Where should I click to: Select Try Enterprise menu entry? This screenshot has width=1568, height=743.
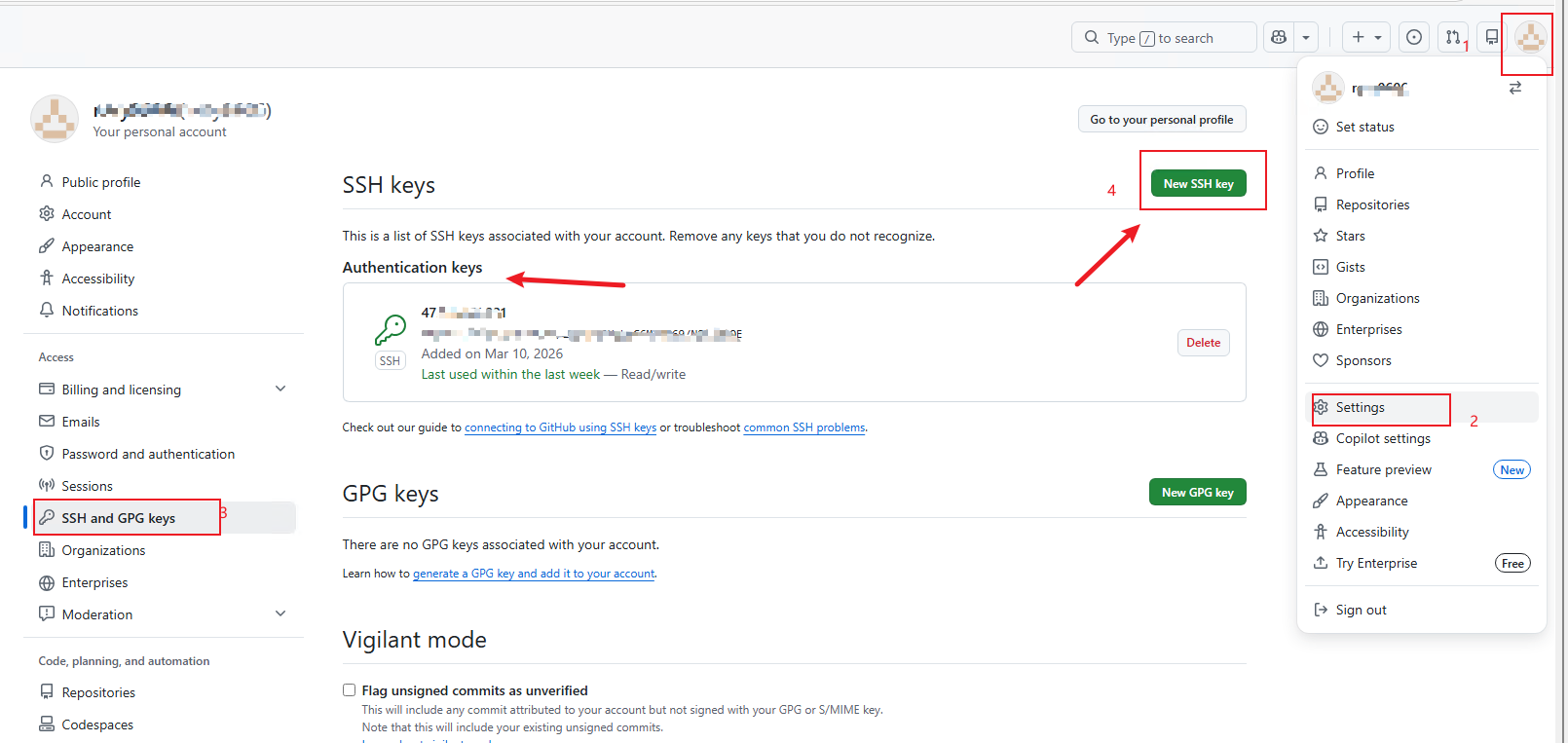point(1422,563)
